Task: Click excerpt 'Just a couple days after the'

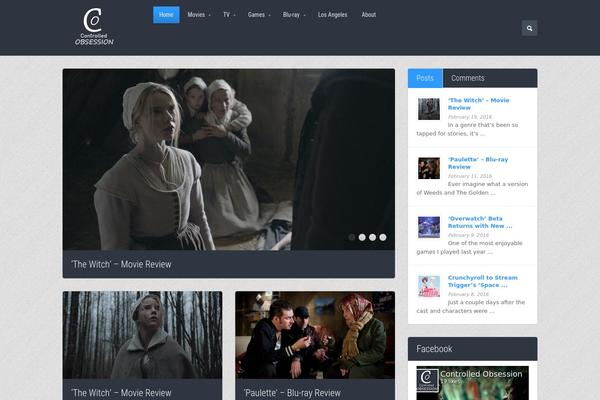Action: [486, 302]
